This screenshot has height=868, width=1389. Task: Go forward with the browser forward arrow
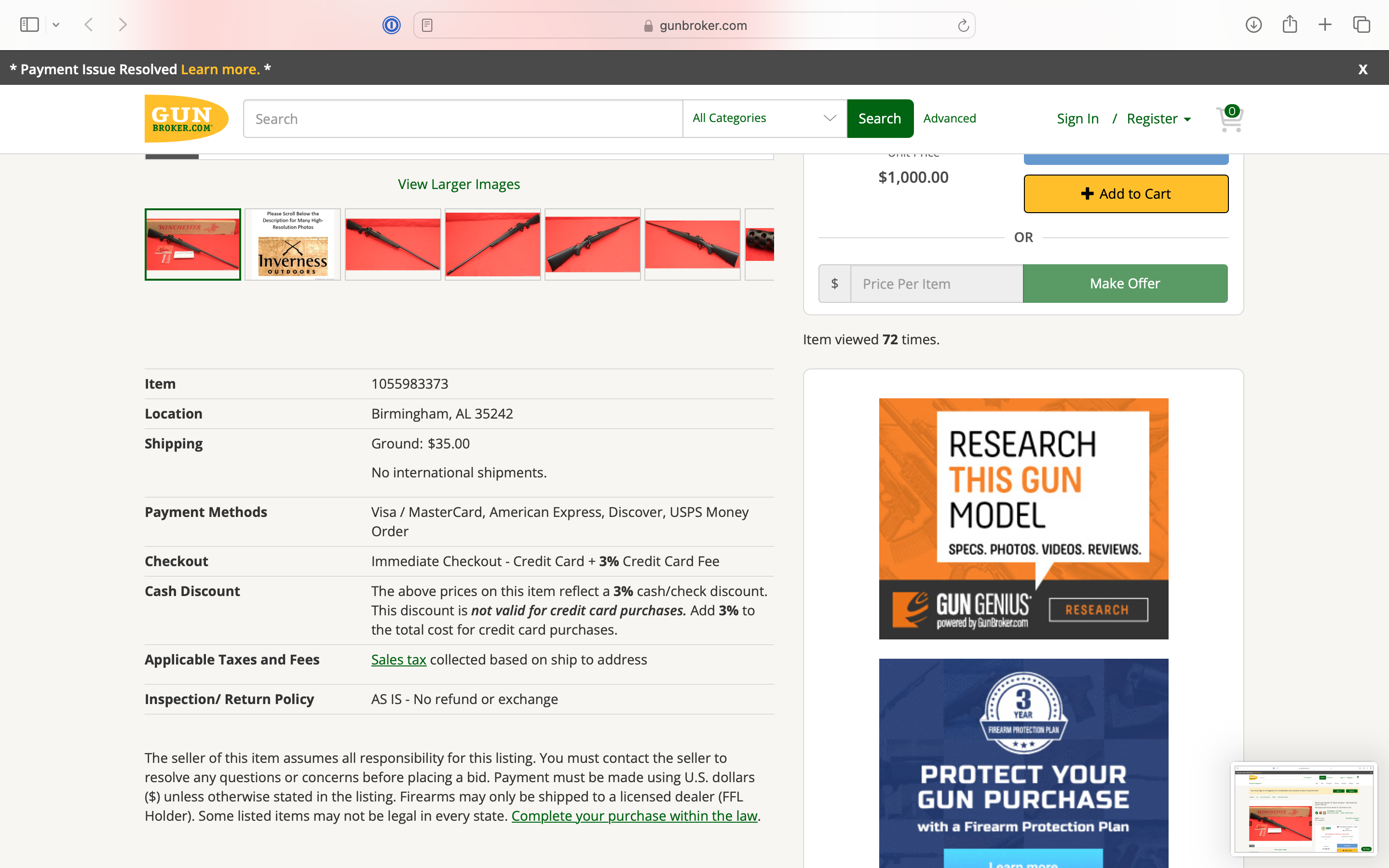point(122,25)
